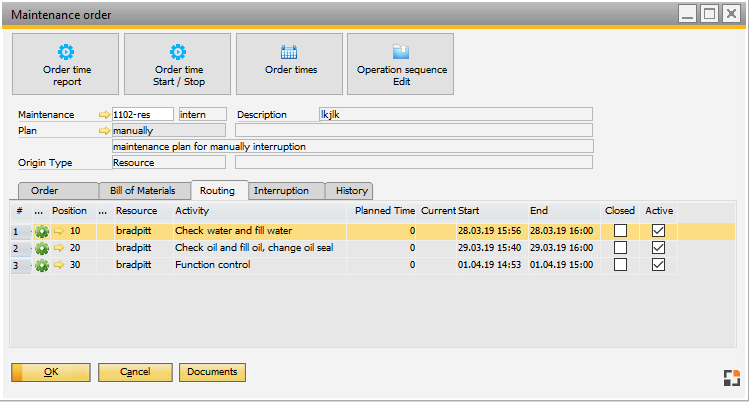Check Closed box for Check water activity
Viewport: 749px width, 402px height.
[x=621, y=232]
